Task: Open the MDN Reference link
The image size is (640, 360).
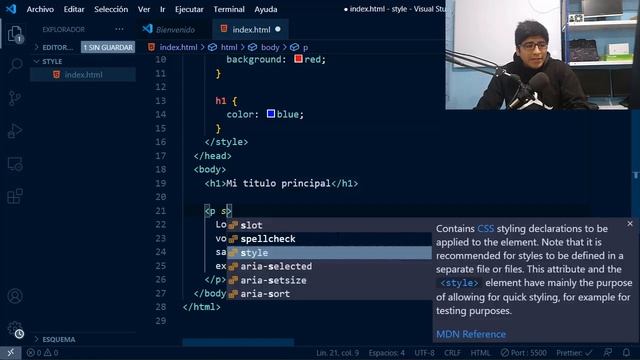Action: coord(471,334)
